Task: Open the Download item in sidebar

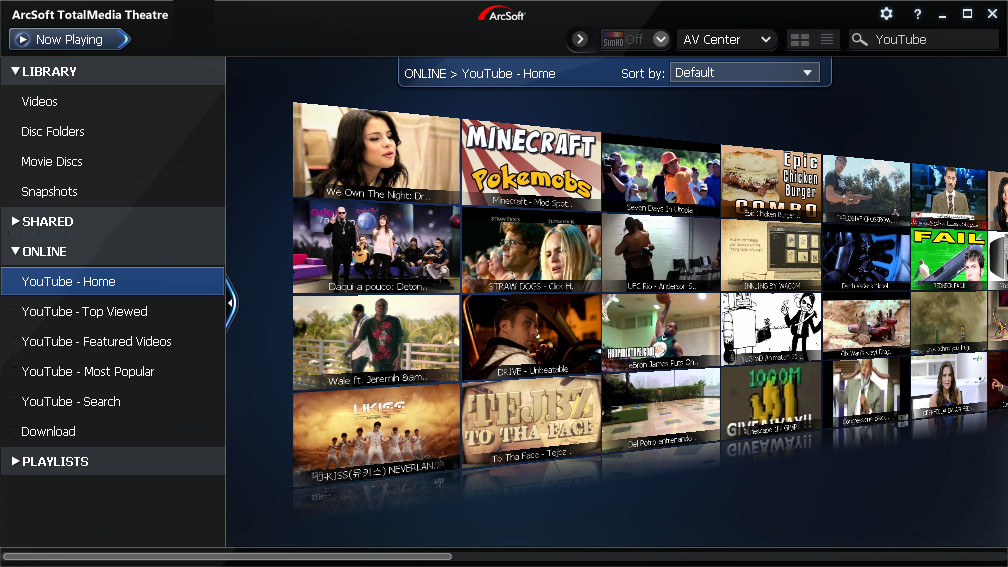Action: click(48, 431)
